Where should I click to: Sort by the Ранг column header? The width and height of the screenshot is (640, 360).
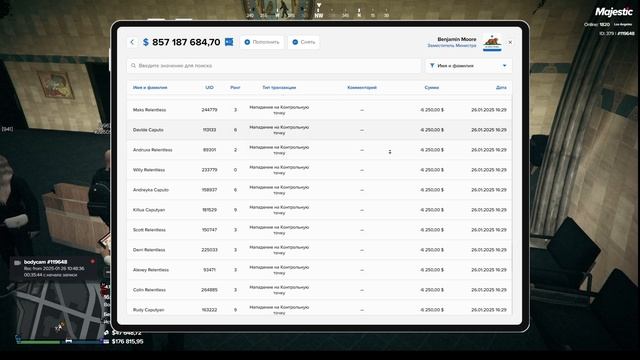point(235,87)
